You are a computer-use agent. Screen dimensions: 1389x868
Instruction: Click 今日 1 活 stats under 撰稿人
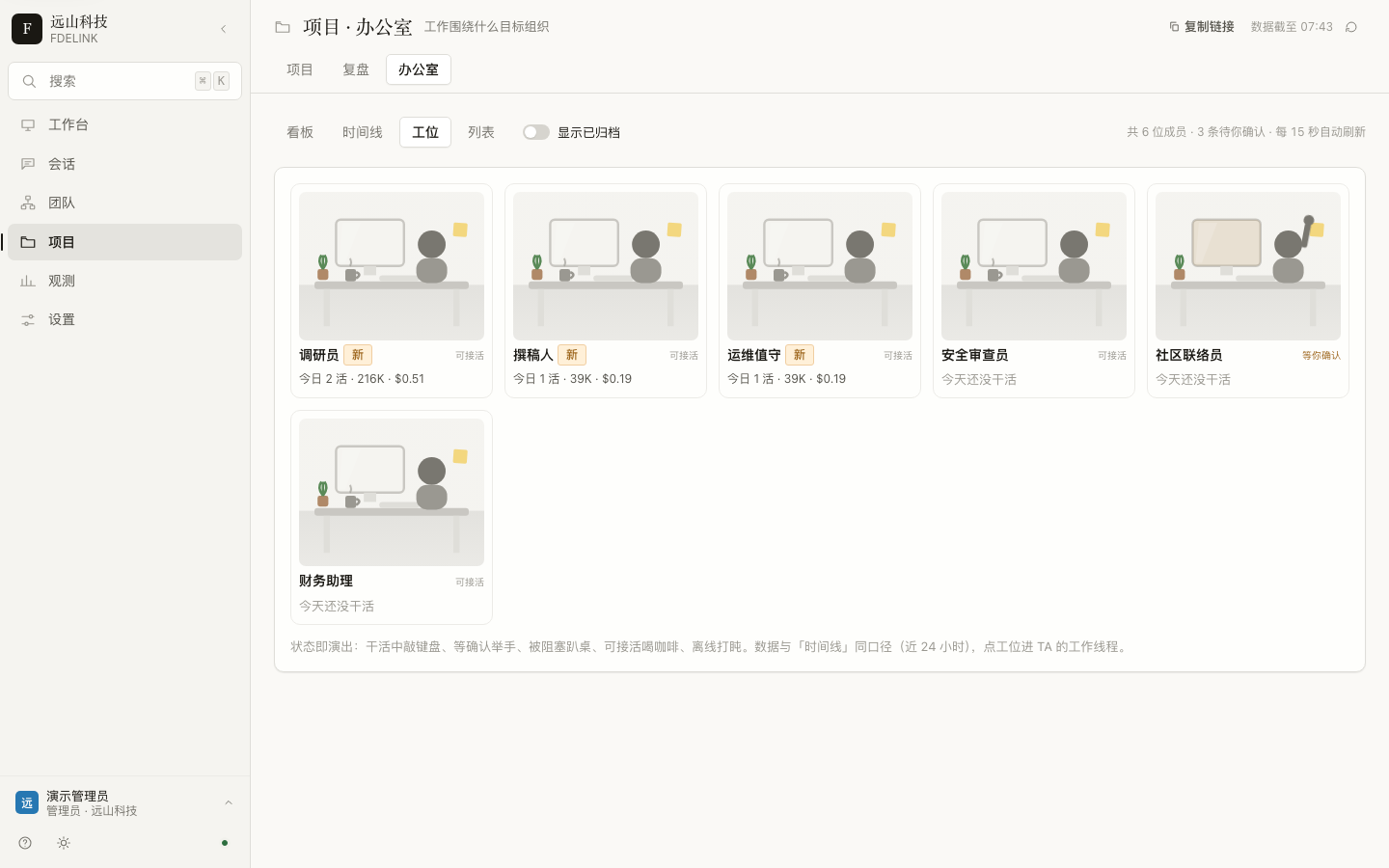(x=573, y=379)
